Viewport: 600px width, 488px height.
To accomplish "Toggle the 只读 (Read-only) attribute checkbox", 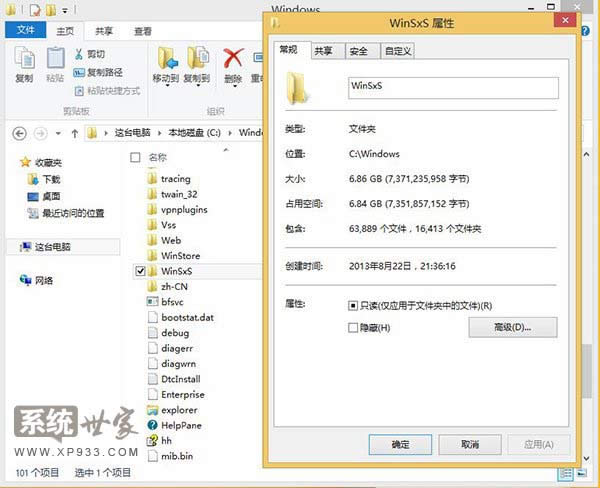I will (353, 305).
